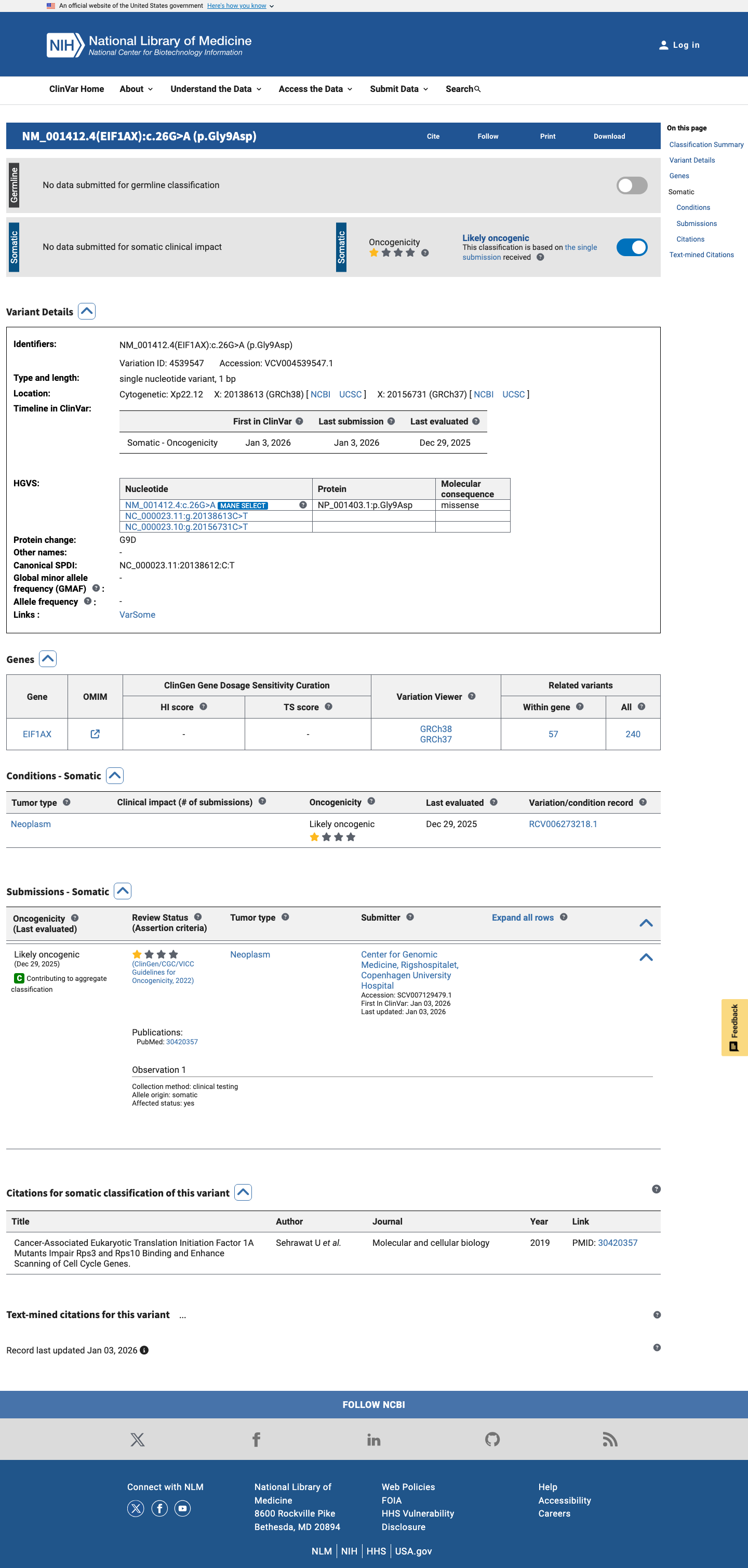The image size is (748, 1568).
Task: Click the Log in user icon
Action: 663,45
